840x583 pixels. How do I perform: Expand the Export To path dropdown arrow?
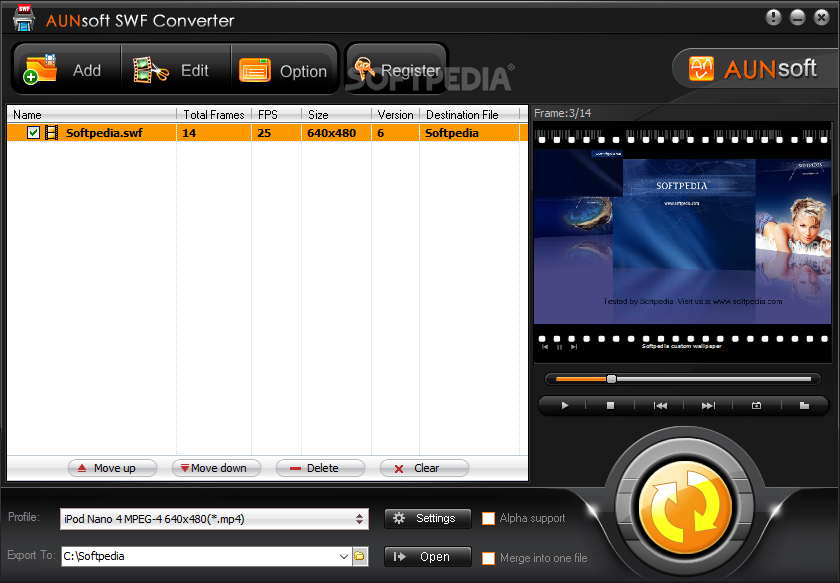point(344,557)
